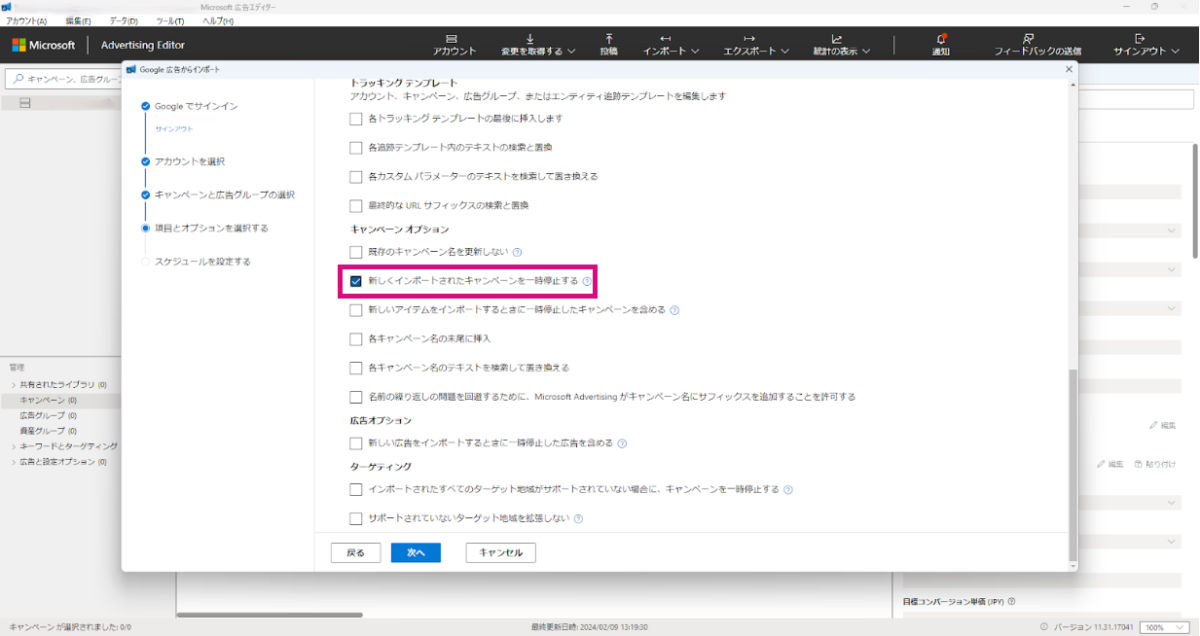The width and height of the screenshot is (1200, 636).
Task: Check 各キャンペーン名のテキストを検索して置き換える
Action: tap(356, 368)
